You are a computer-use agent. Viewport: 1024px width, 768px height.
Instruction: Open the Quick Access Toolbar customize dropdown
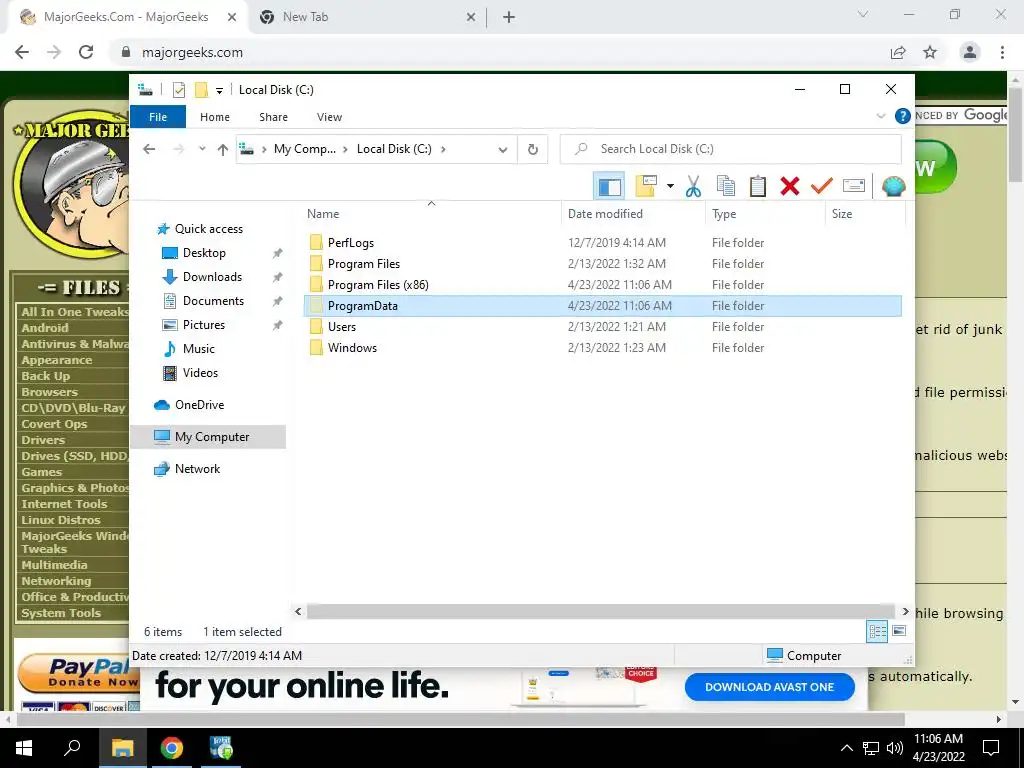click(219, 91)
